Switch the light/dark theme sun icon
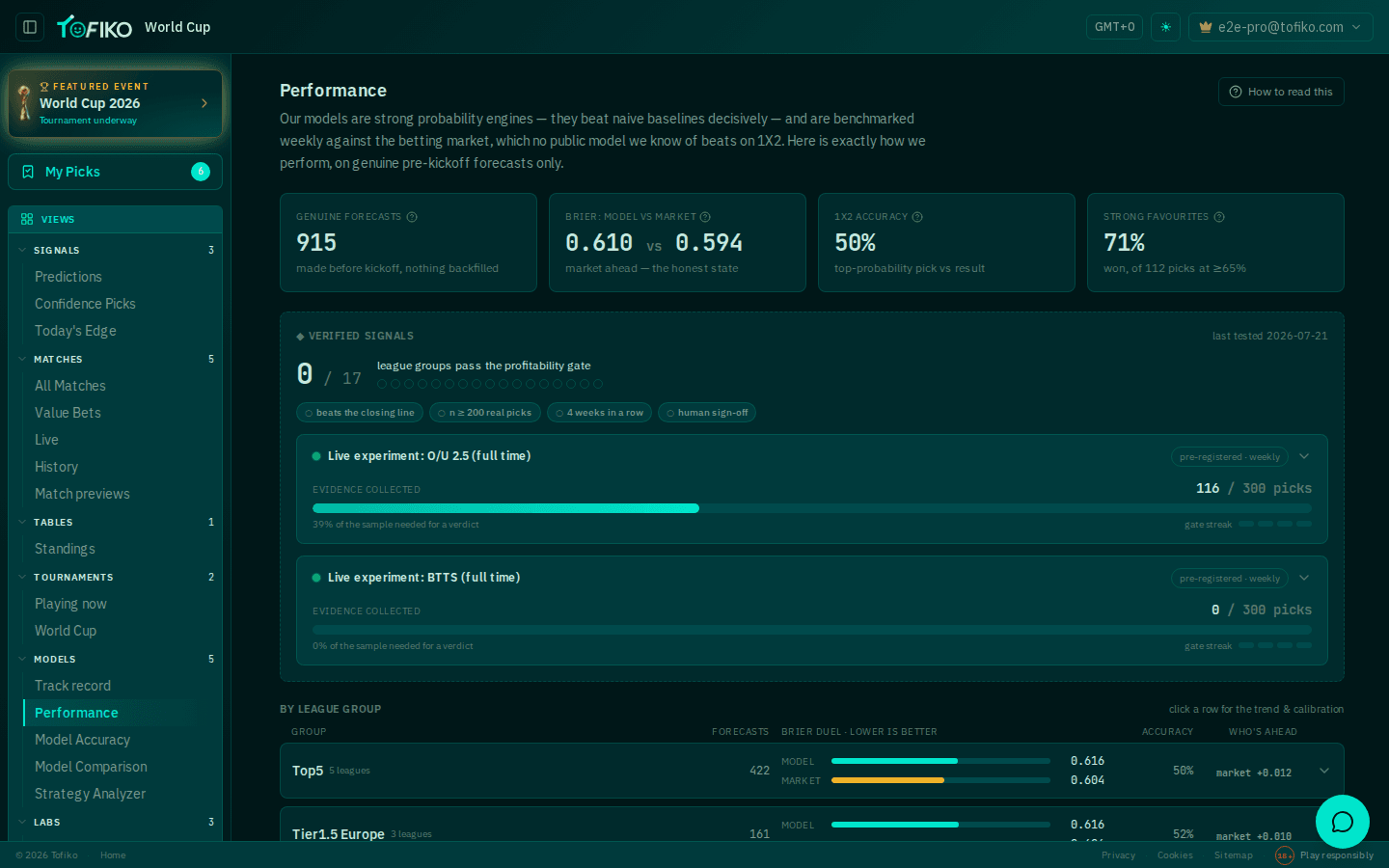1389x868 pixels. tap(1165, 27)
